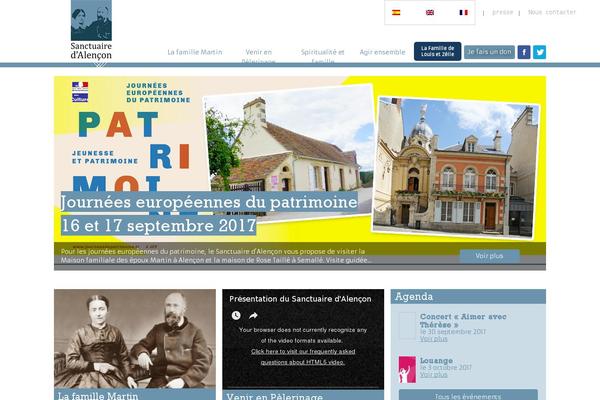
Task: Click the 16 et 17 septembre 2017 title
Action: point(158,225)
